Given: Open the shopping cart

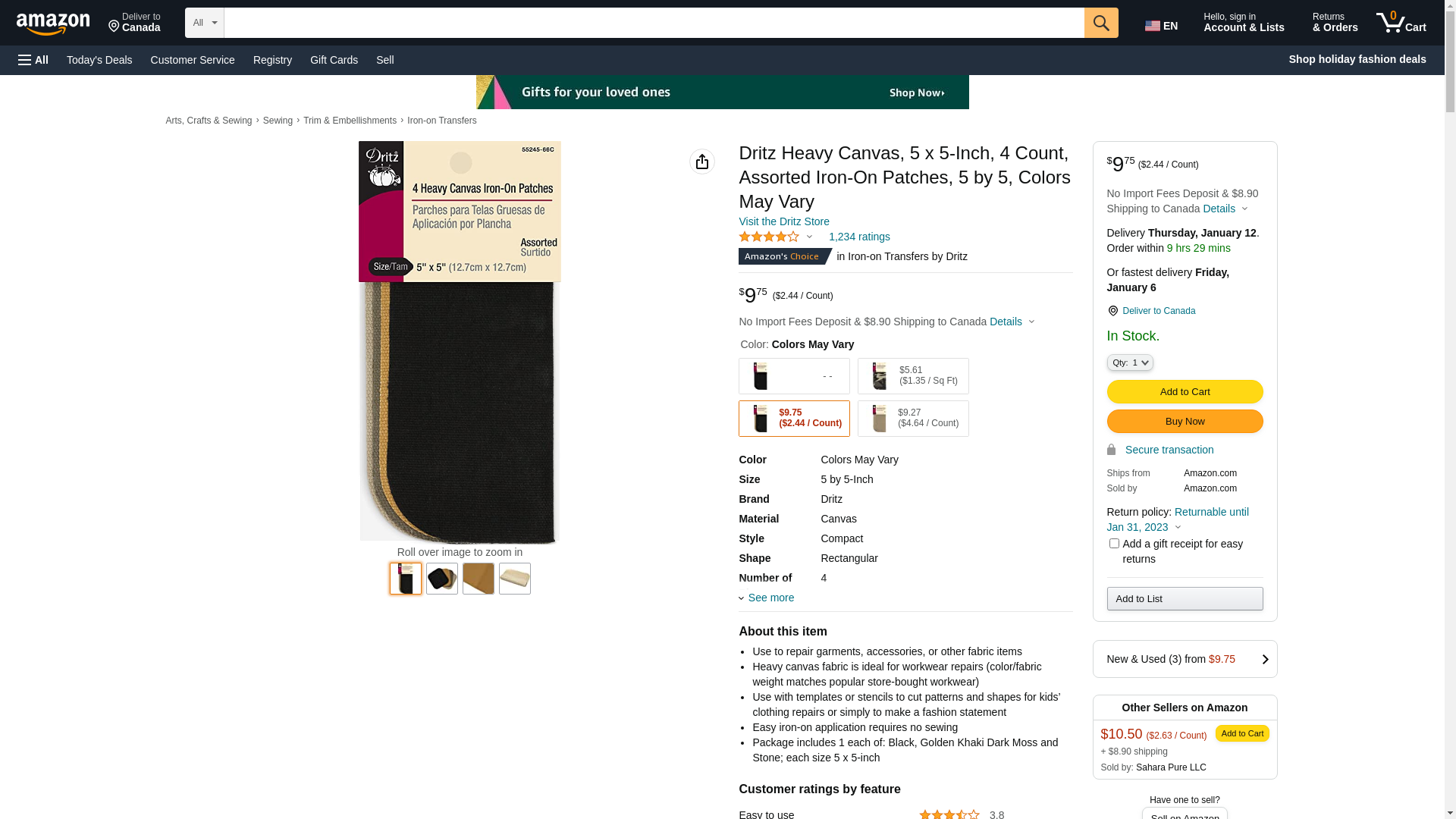Looking at the screenshot, I should (1401, 23).
